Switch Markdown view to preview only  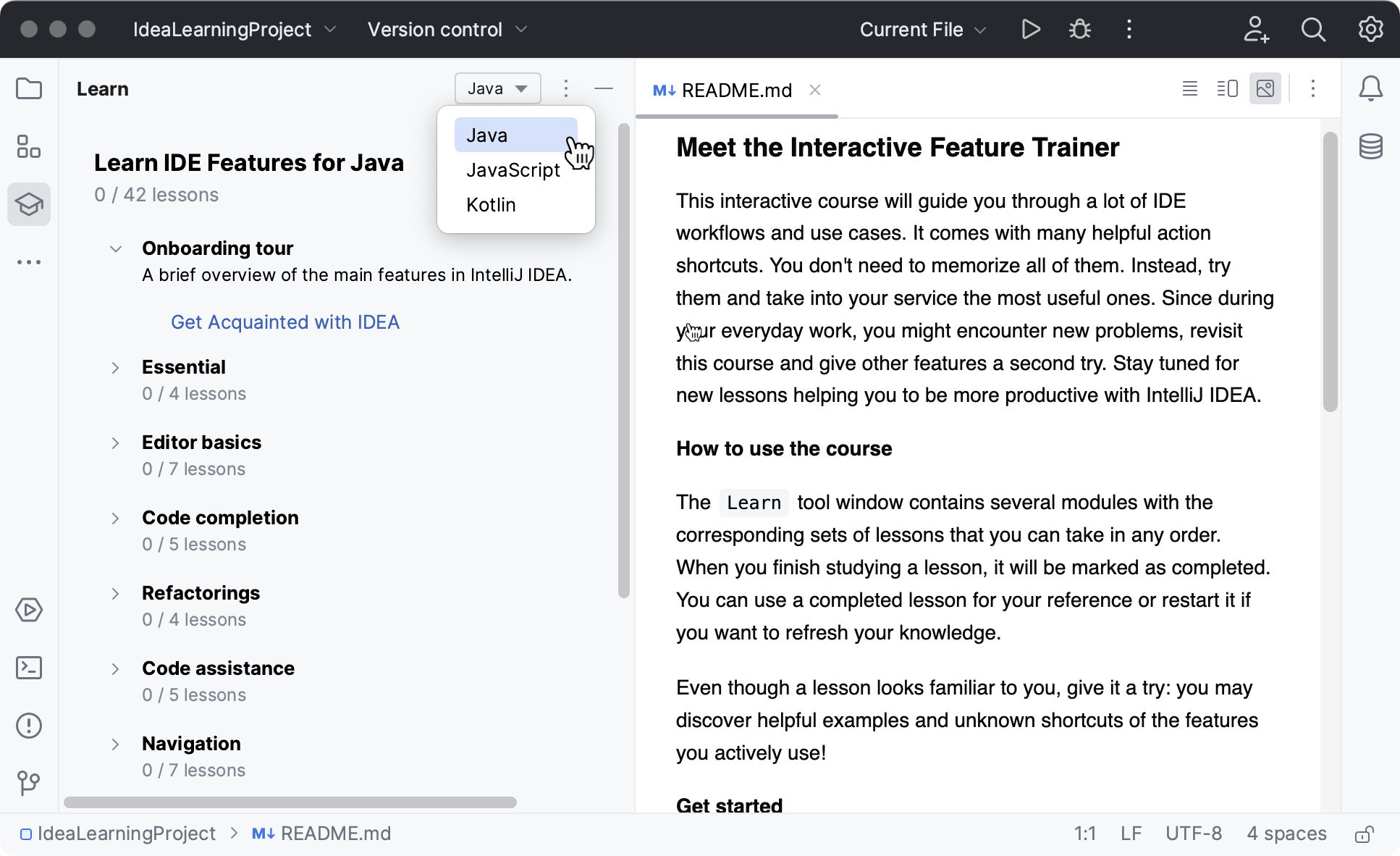coord(1265,89)
